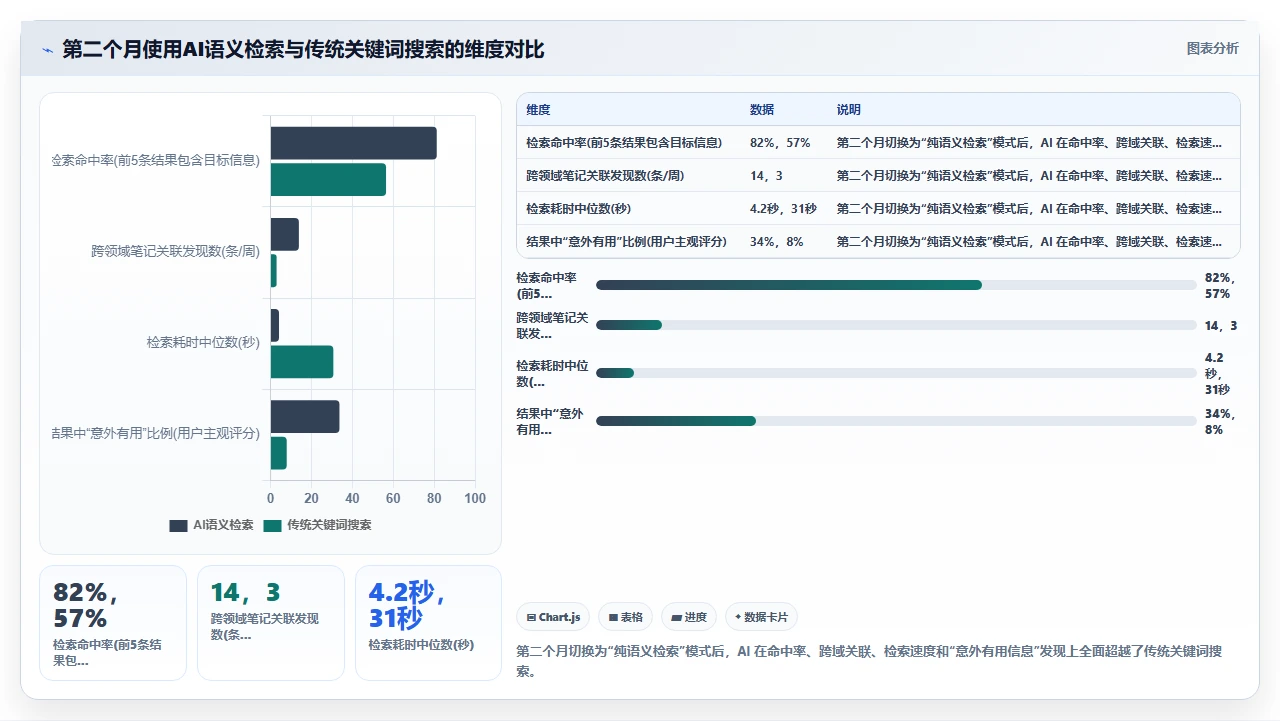Viewport: 1280px width, 721px height.
Task: Click the AI bar for 检索命中率 in chart
Action: [x=353, y=143]
